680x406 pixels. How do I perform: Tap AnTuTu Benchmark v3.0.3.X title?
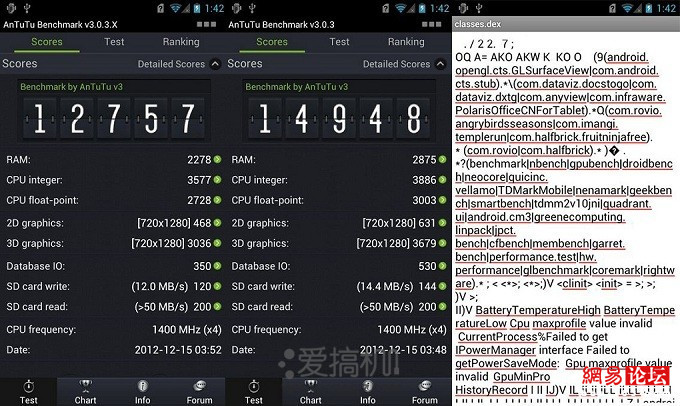pos(60,25)
